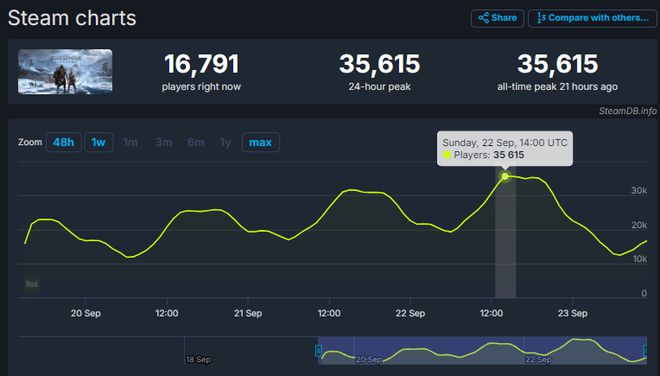The image size is (660, 376).
Task: Click the selected blue navigator range
Action: pos(482,350)
